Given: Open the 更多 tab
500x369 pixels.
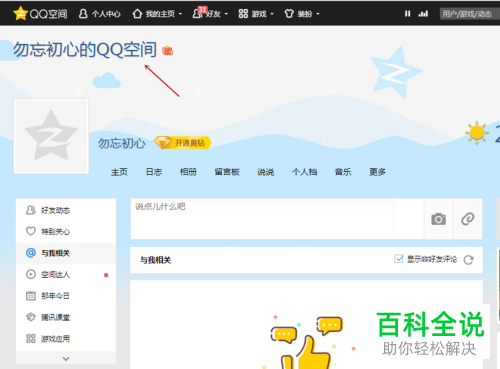Looking at the screenshot, I should [x=377, y=172].
